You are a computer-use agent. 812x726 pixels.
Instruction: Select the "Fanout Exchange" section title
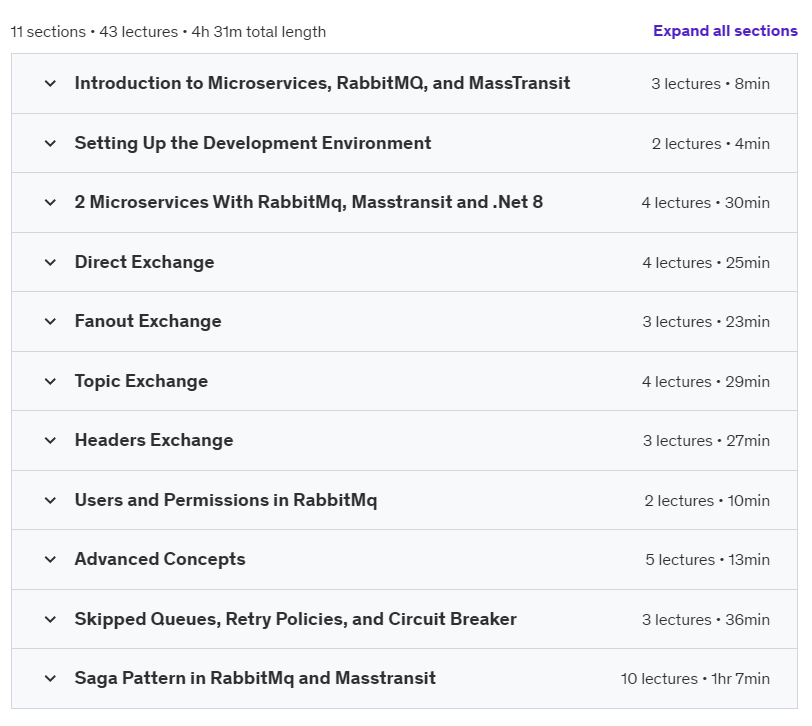pyautogui.click(x=148, y=322)
